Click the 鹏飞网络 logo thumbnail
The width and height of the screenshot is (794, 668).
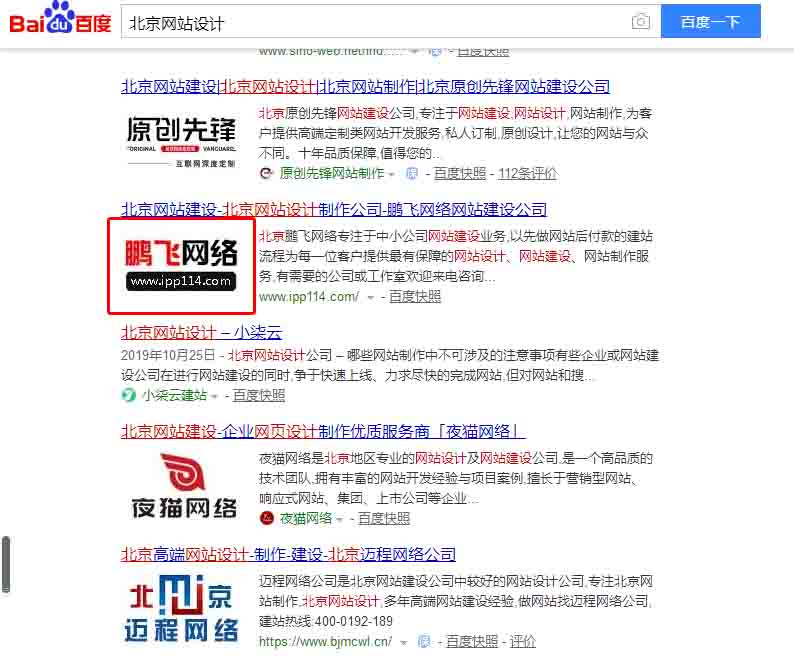click(x=181, y=265)
